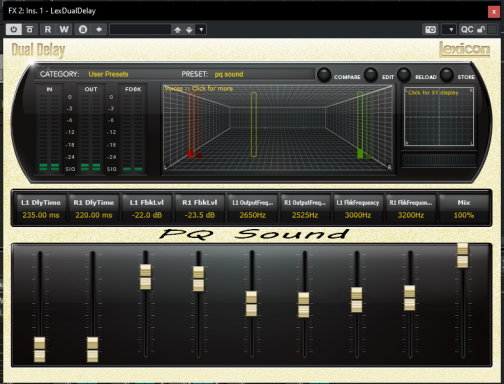Click the IN level meter

point(49,129)
